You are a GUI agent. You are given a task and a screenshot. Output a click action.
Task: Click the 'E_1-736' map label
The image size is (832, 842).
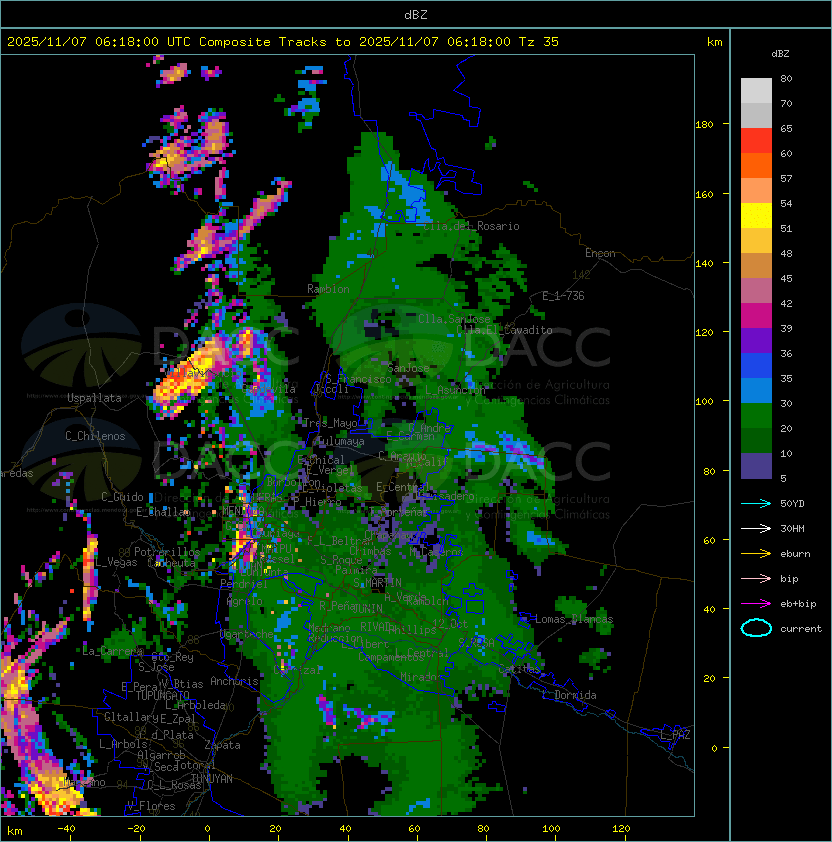[x=563, y=296]
